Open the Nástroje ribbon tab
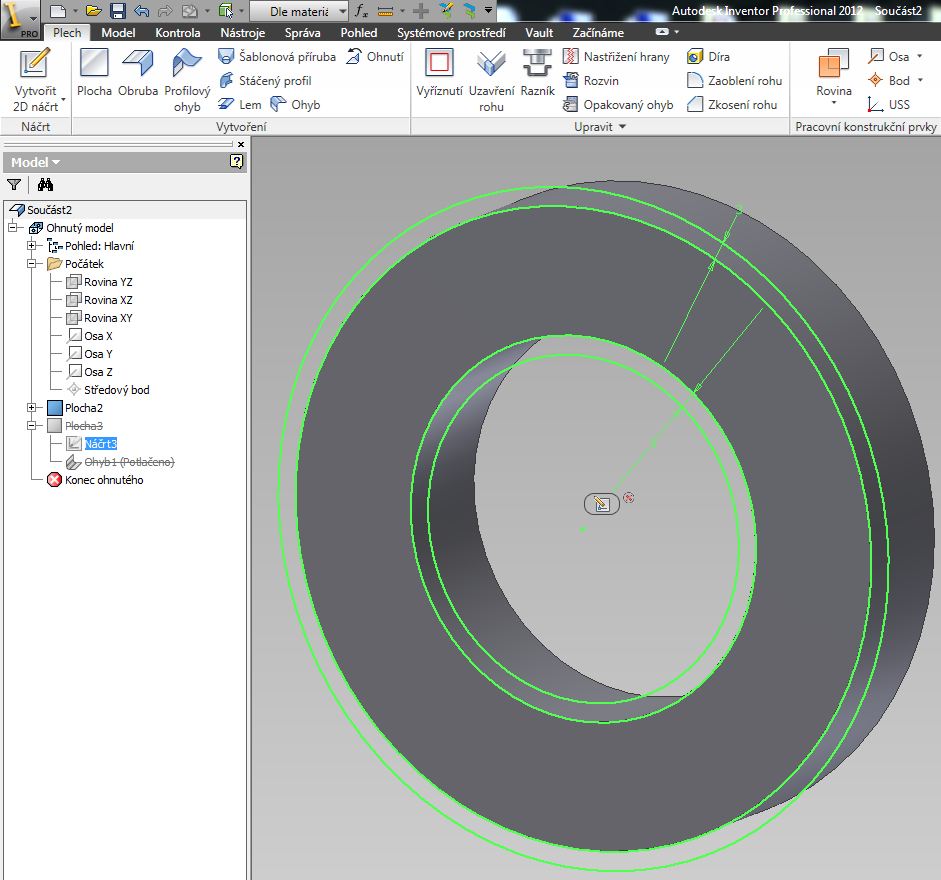Image resolution: width=941 pixels, height=880 pixels. [242, 33]
